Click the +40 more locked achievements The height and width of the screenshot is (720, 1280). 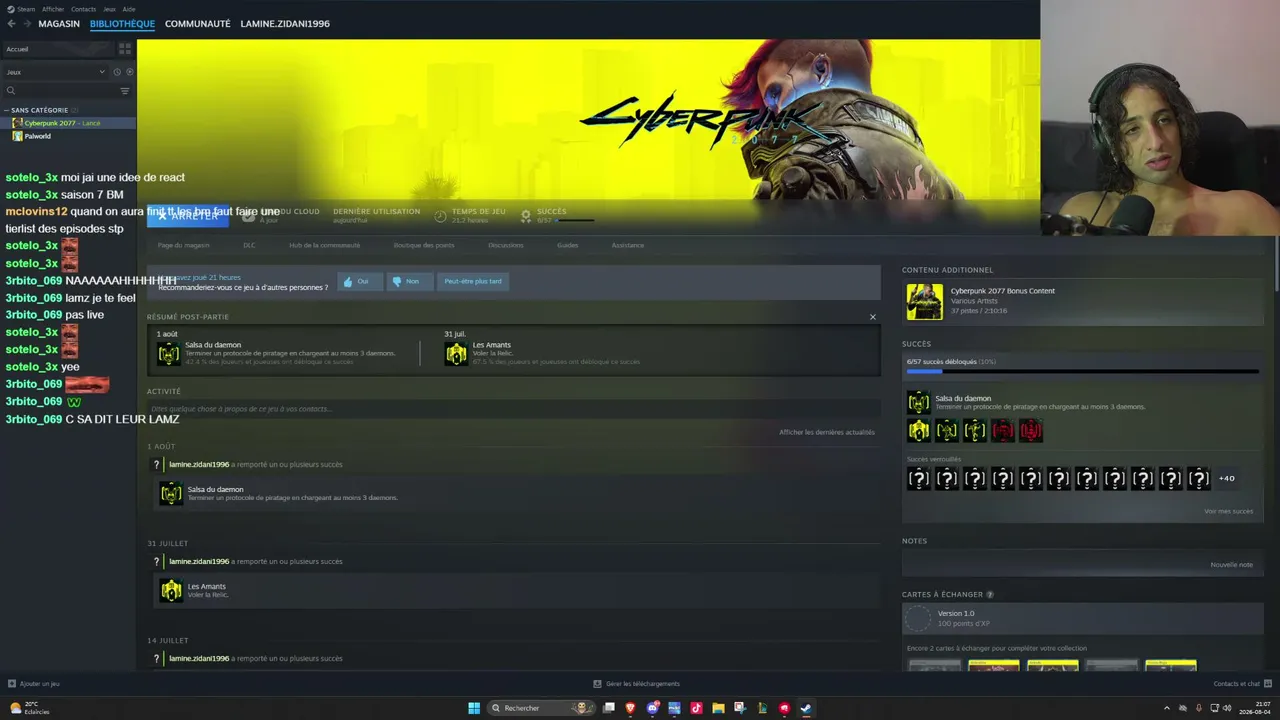1226,479
